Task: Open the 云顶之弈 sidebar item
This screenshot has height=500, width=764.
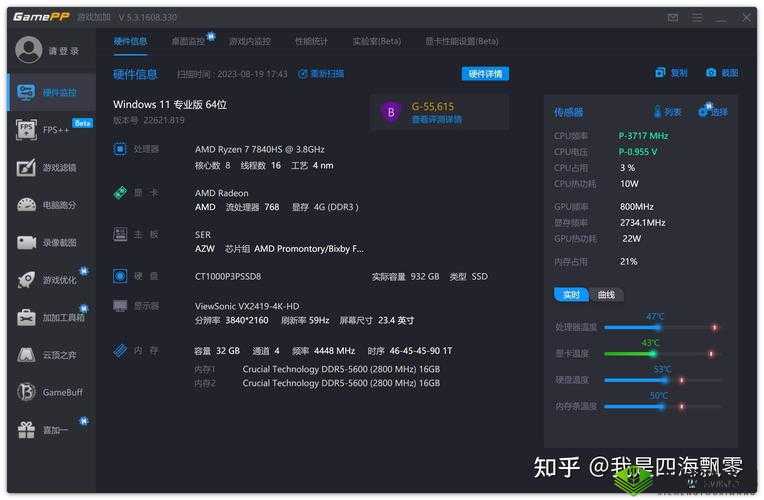Action: click(x=52, y=355)
